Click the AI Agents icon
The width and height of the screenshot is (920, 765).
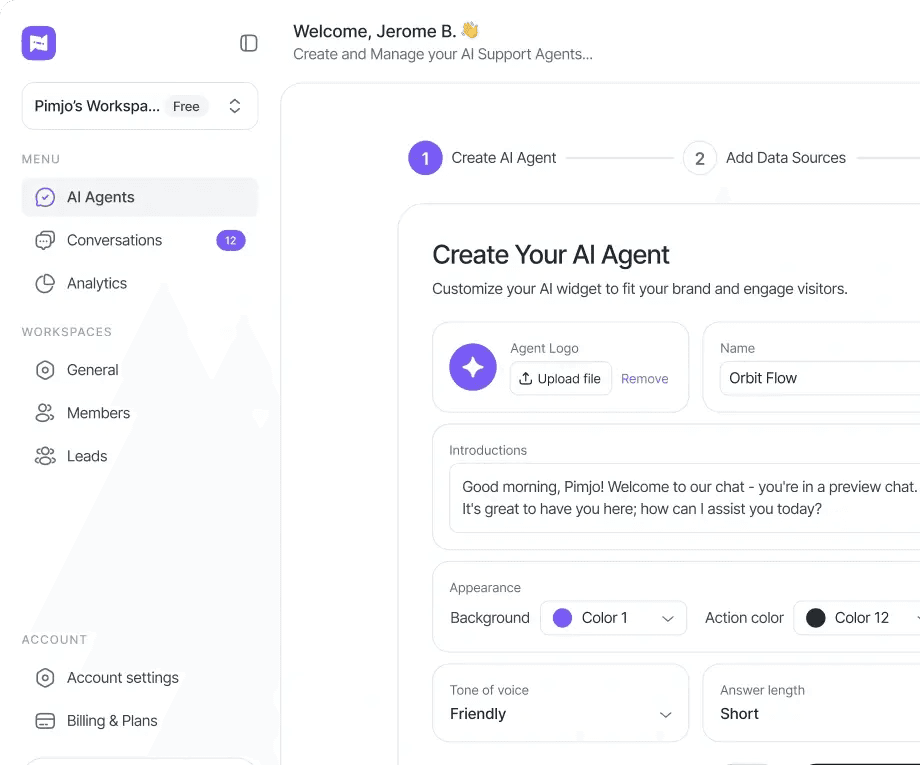(x=45, y=198)
